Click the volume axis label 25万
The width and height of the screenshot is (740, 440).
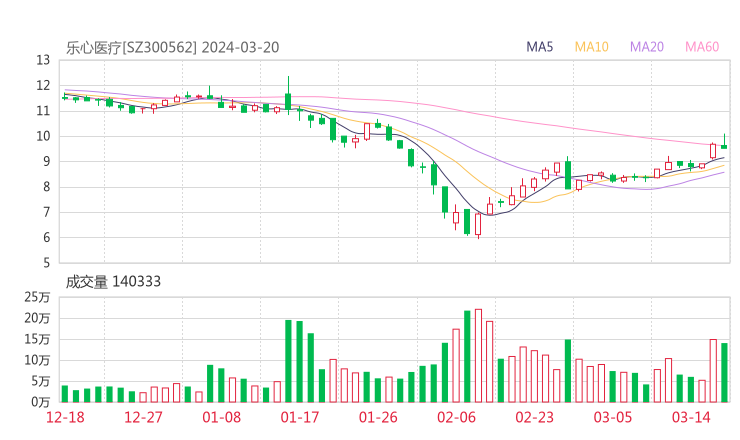coord(37,297)
